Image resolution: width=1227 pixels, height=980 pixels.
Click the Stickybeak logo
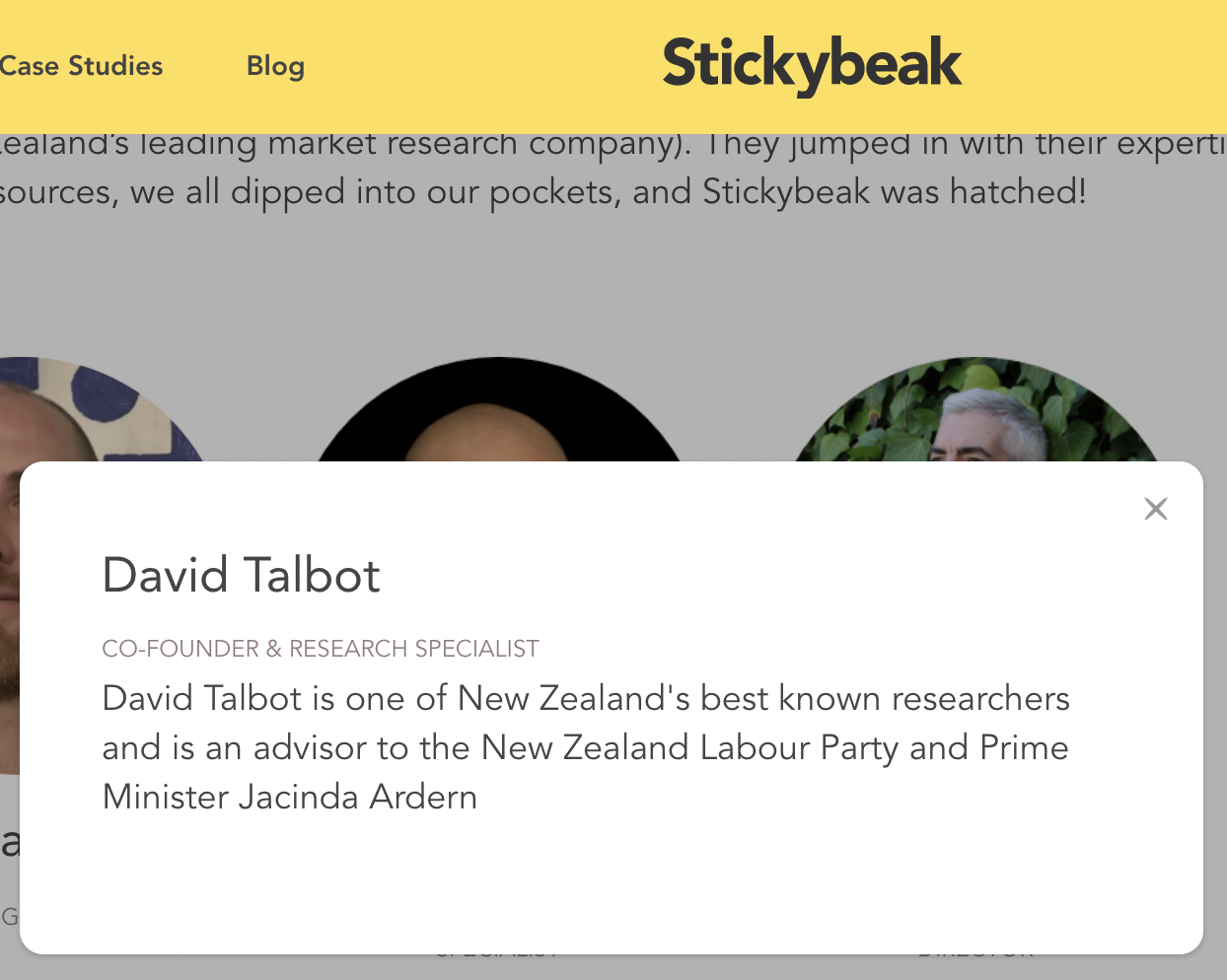point(812,64)
